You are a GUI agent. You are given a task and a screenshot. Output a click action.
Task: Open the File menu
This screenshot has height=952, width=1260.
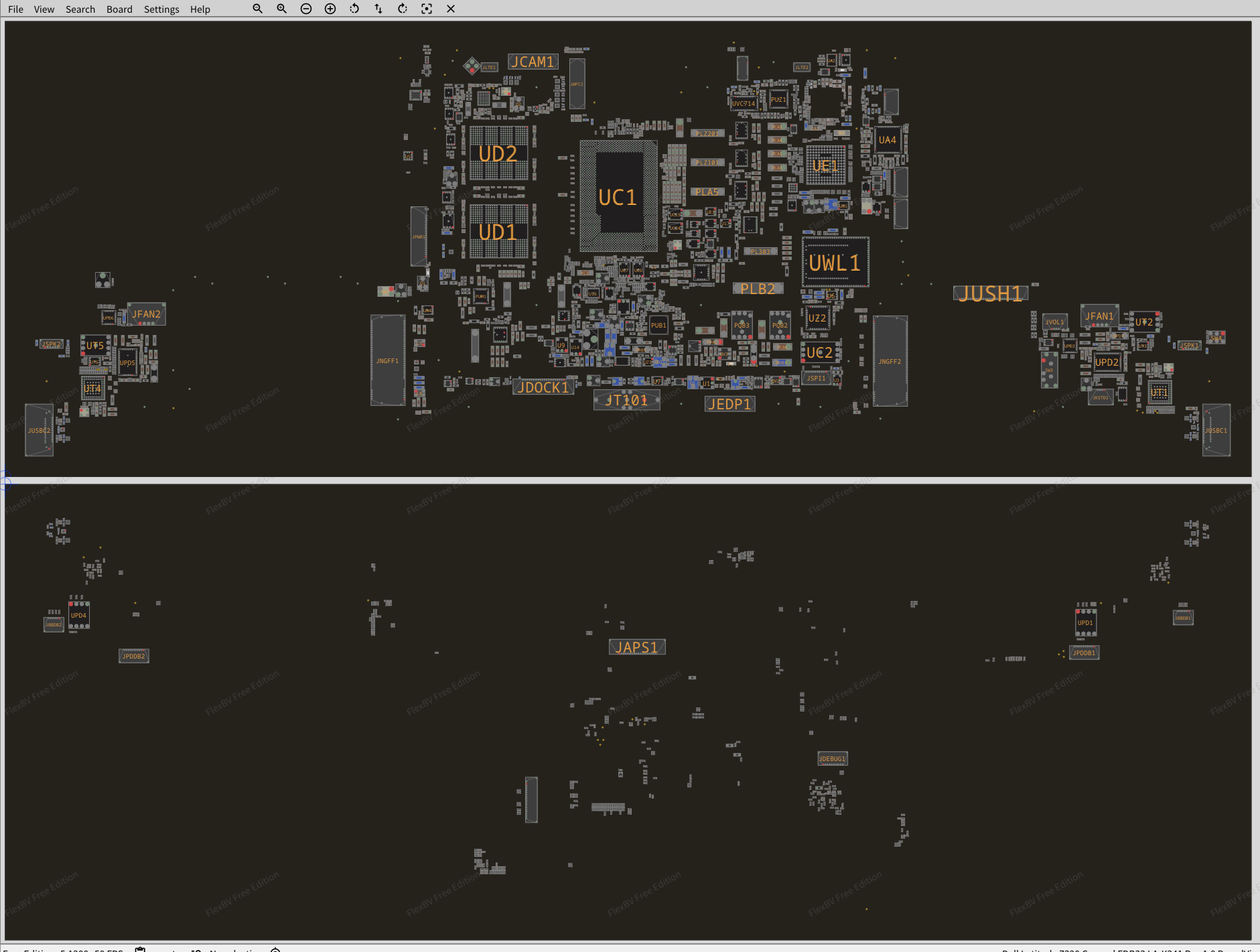(15, 9)
